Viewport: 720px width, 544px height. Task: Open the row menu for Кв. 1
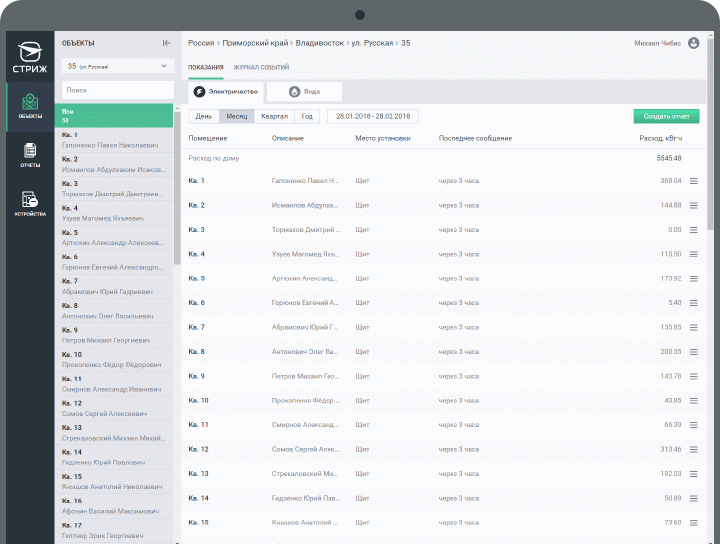click(693, 181)
